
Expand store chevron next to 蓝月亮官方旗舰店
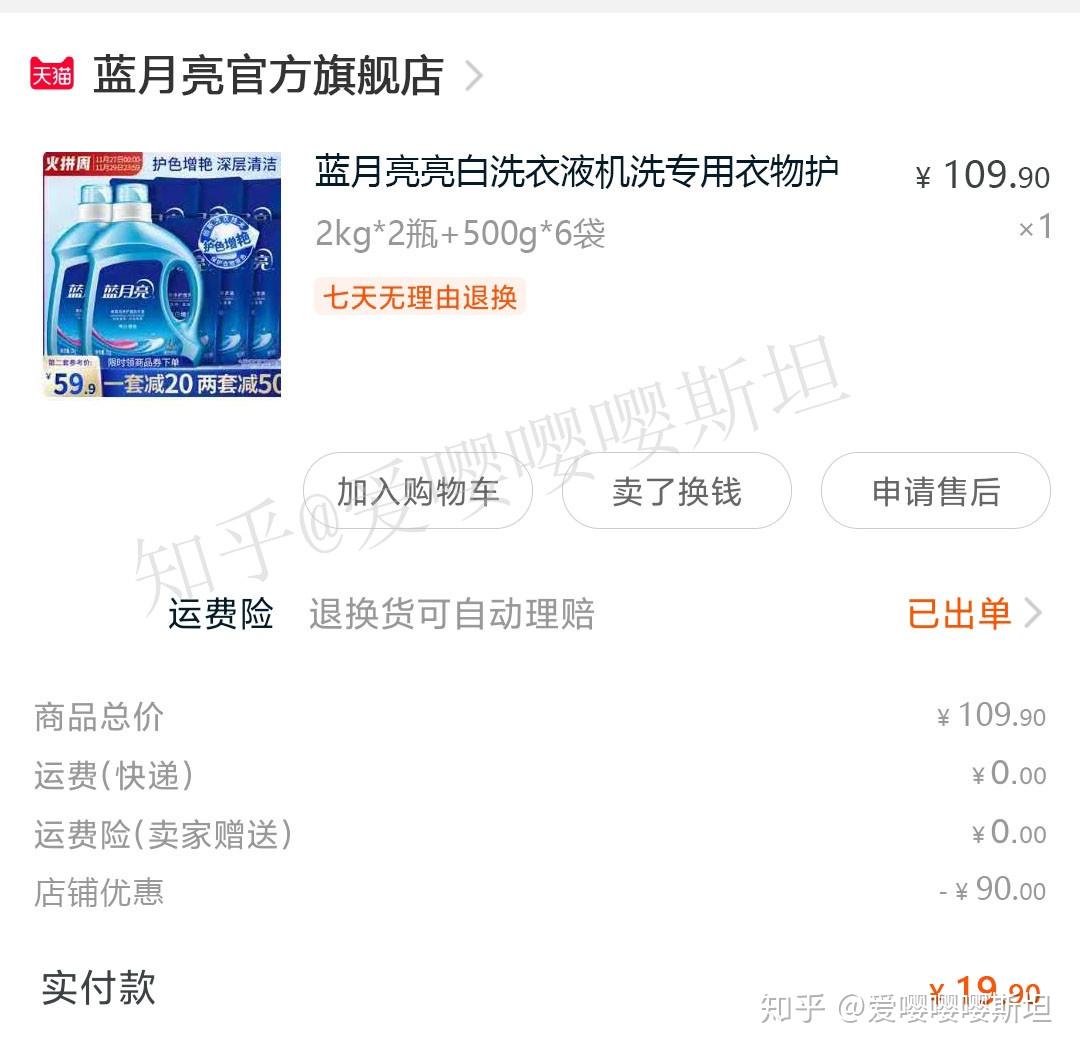tap(474, 75)
